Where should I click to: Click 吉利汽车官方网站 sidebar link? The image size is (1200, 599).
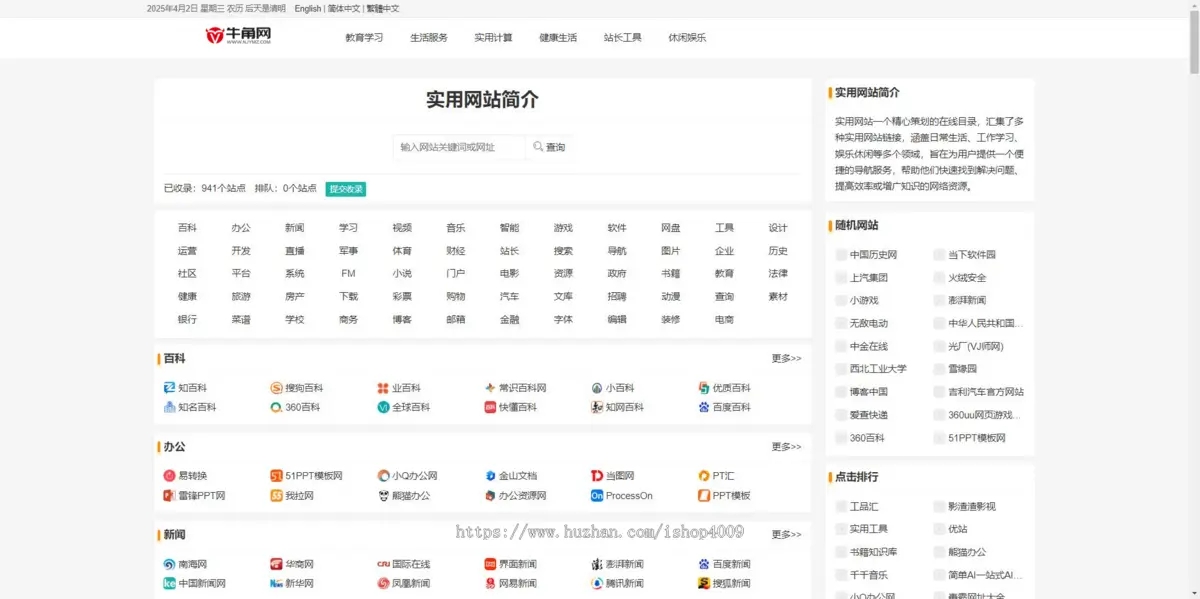click(x=986, y=392)
